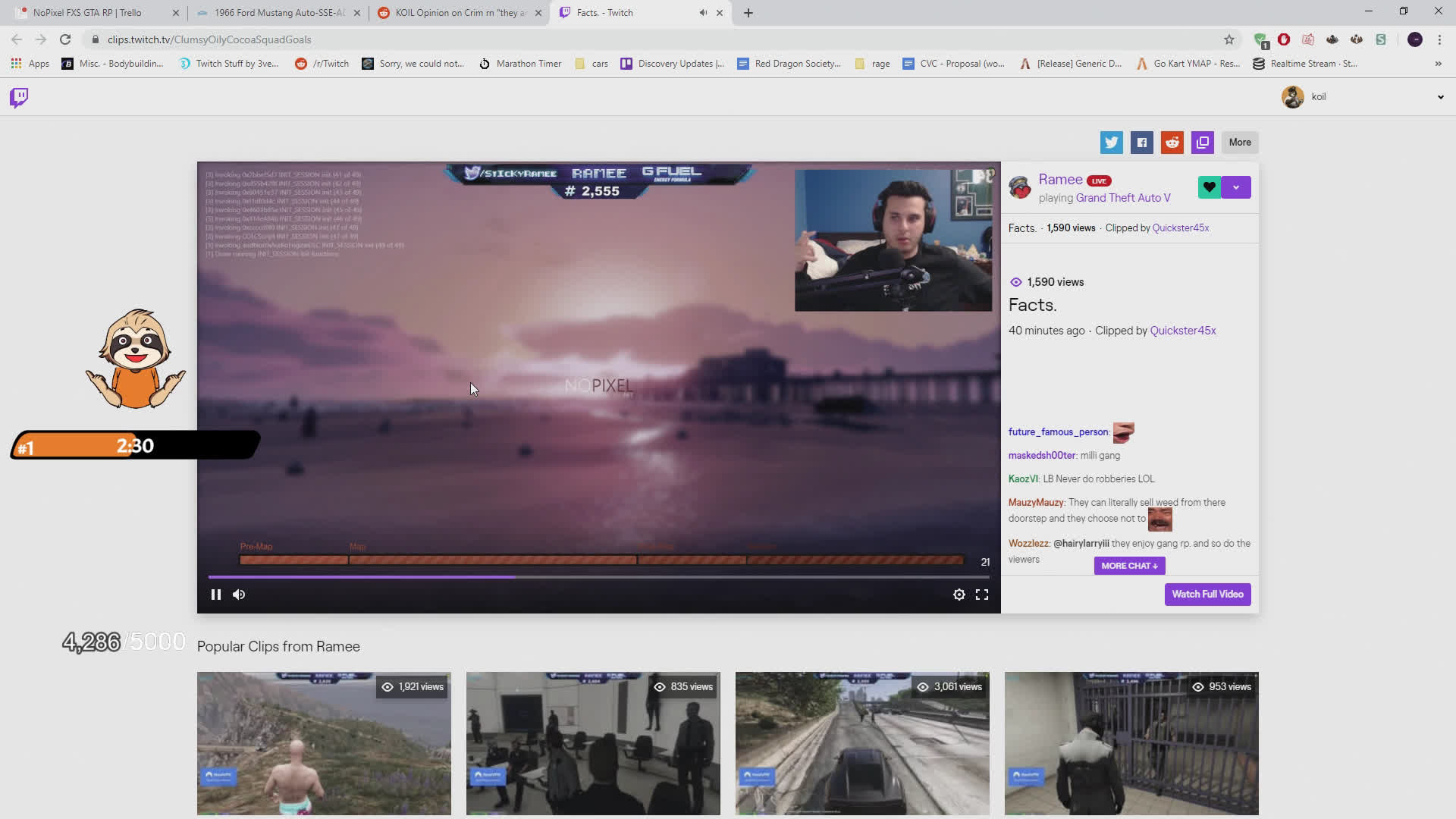
Task: Expand follow options dropdown arrow
Action: [1236, 187]
